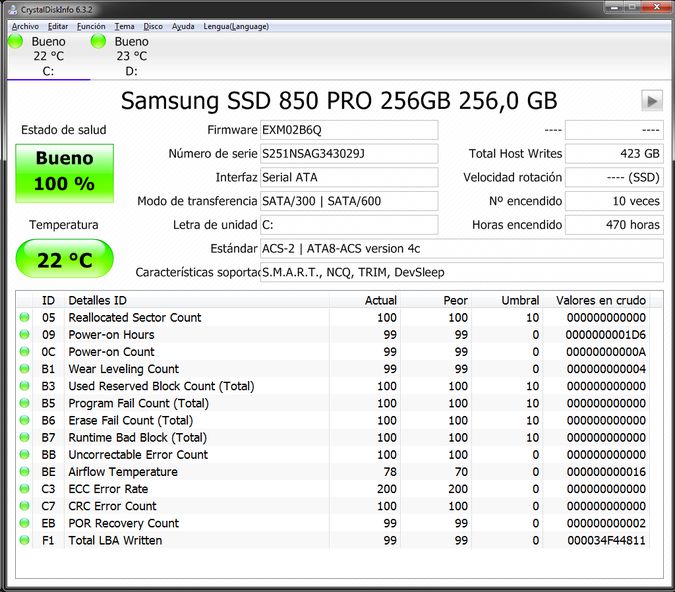Click status dot of Power-on Count row
The image size is (675, 592).
(x=25, y=352)
